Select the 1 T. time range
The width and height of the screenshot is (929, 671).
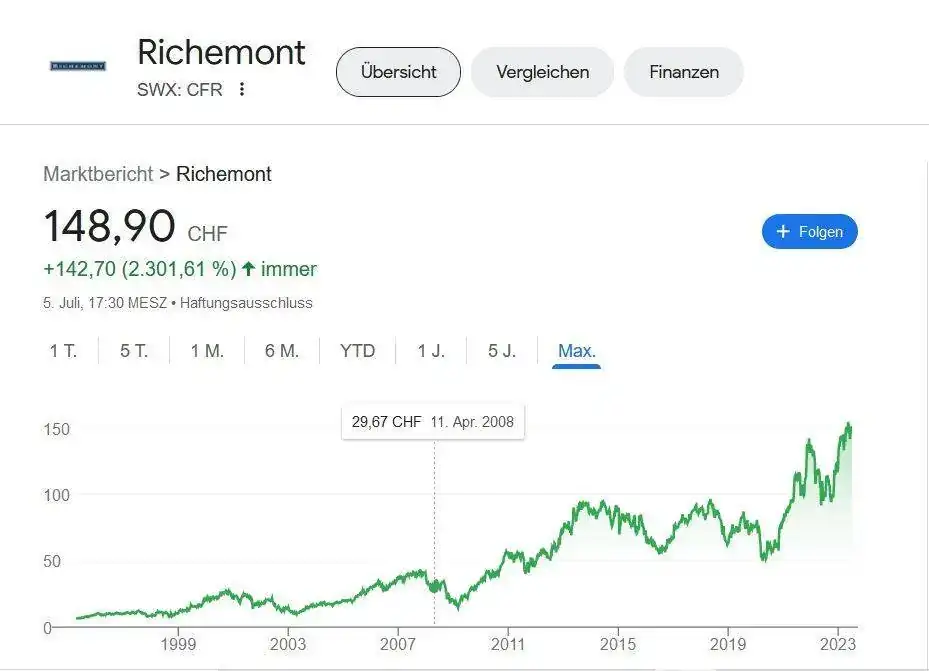[63, 351]
